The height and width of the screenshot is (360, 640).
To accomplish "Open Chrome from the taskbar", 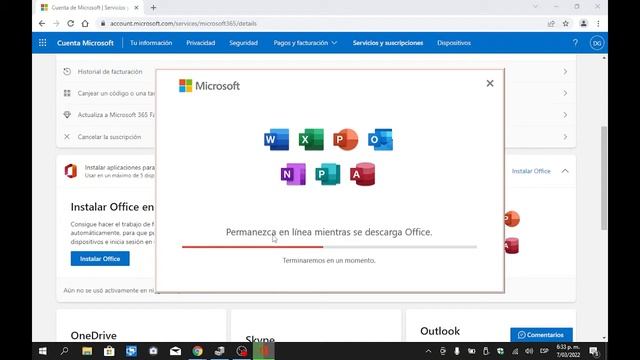I will coord(198,351).
